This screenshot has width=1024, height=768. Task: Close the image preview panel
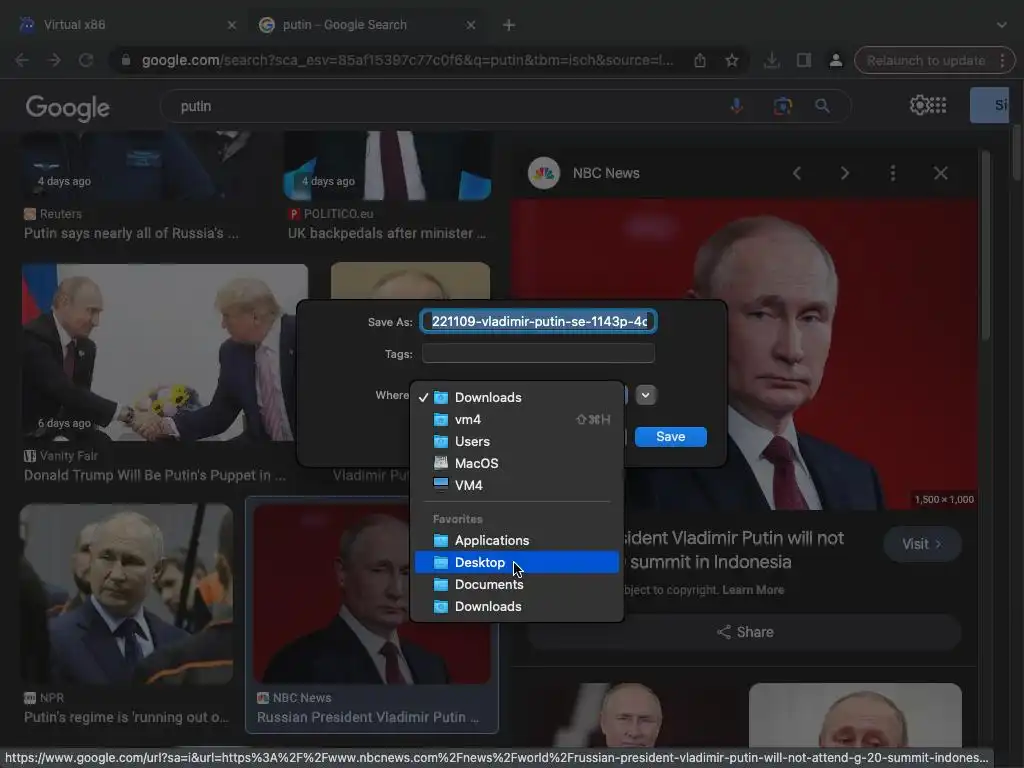pos(940,173)
